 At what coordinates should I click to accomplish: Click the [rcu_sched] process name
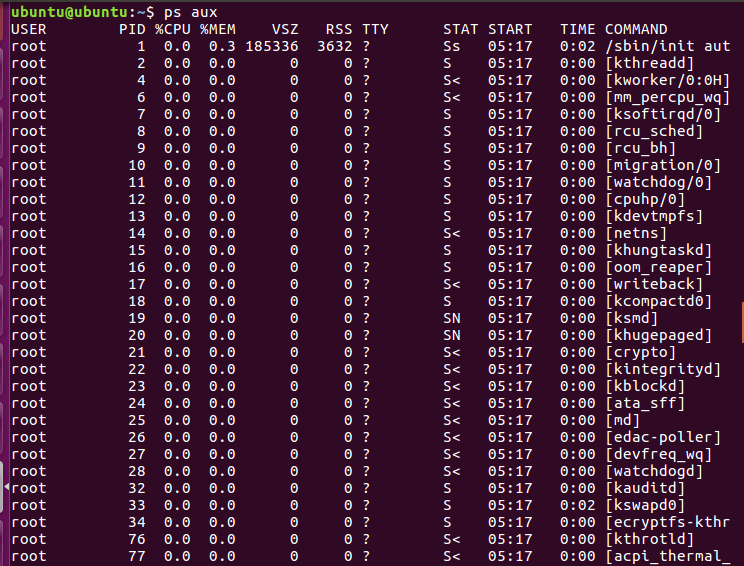pyautogui.click(x=654, y=131)
